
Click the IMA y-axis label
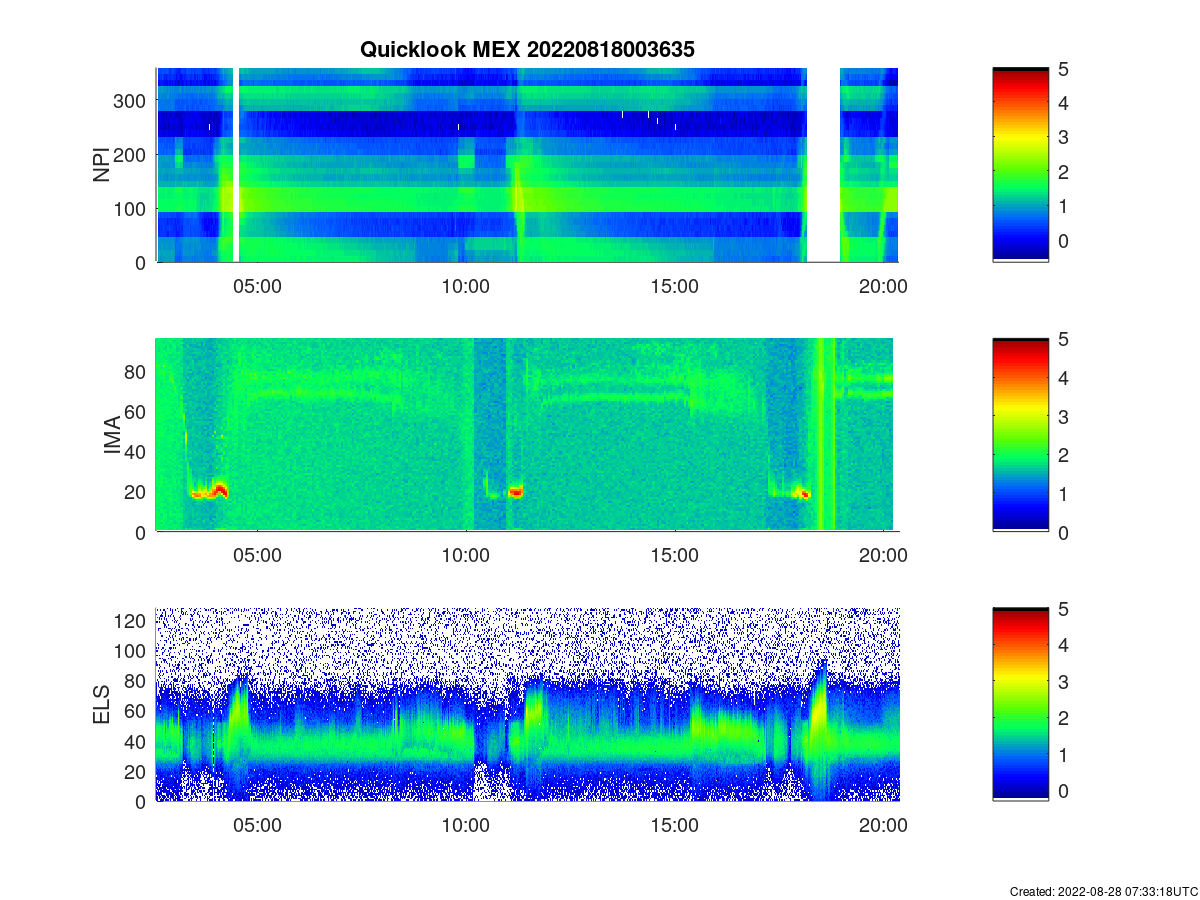click(x=112, y=437)
